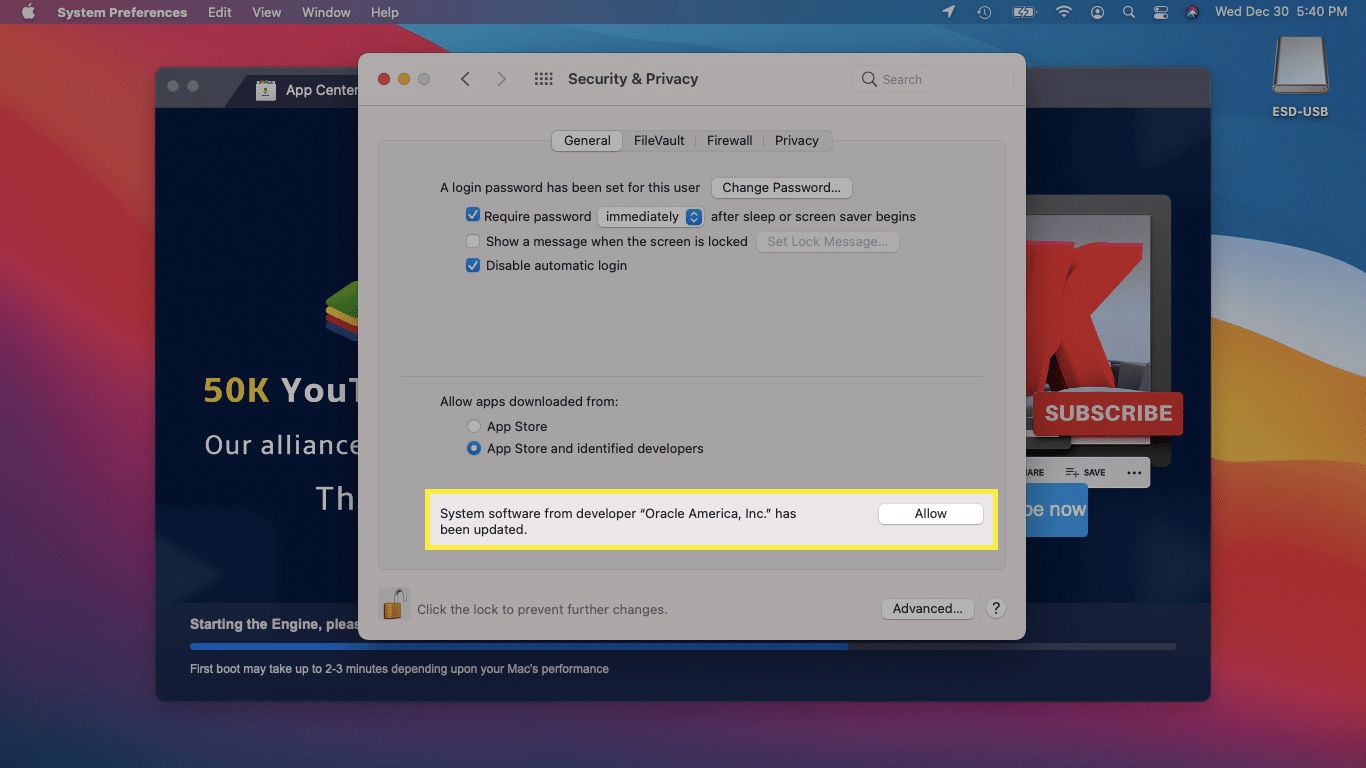Click "Allow apps downloaded from:" label
This screenshot has height=768, width=1366.
529,401
